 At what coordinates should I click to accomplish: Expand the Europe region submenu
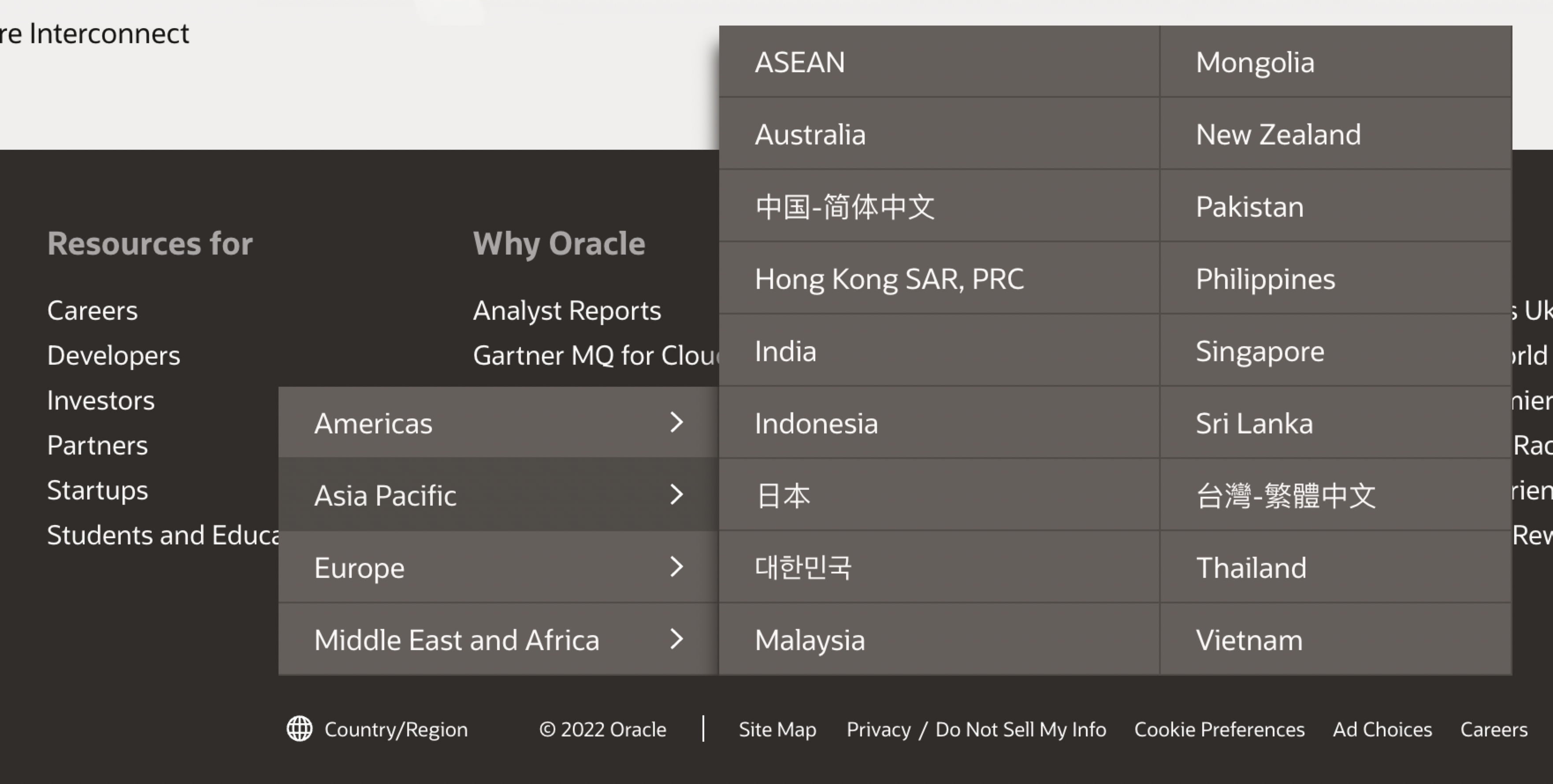coord(360,567)
